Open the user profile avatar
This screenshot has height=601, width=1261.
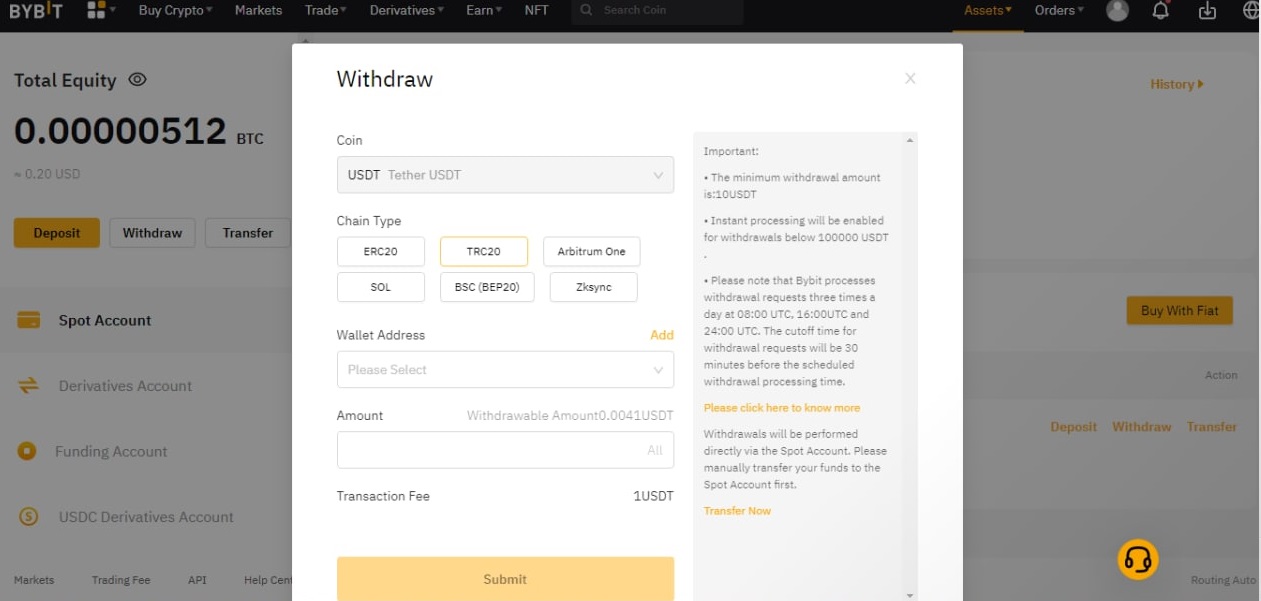1117,12
